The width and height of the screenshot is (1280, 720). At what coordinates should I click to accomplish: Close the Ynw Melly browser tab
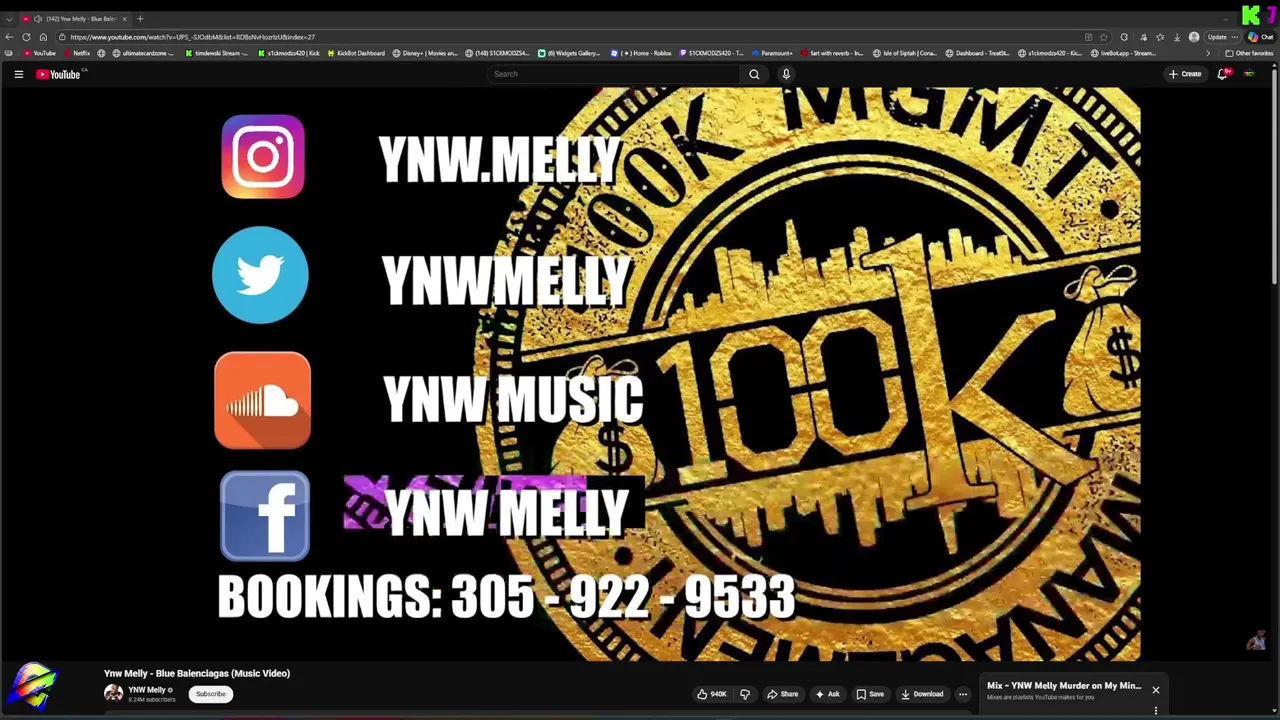tap(125, 19)
